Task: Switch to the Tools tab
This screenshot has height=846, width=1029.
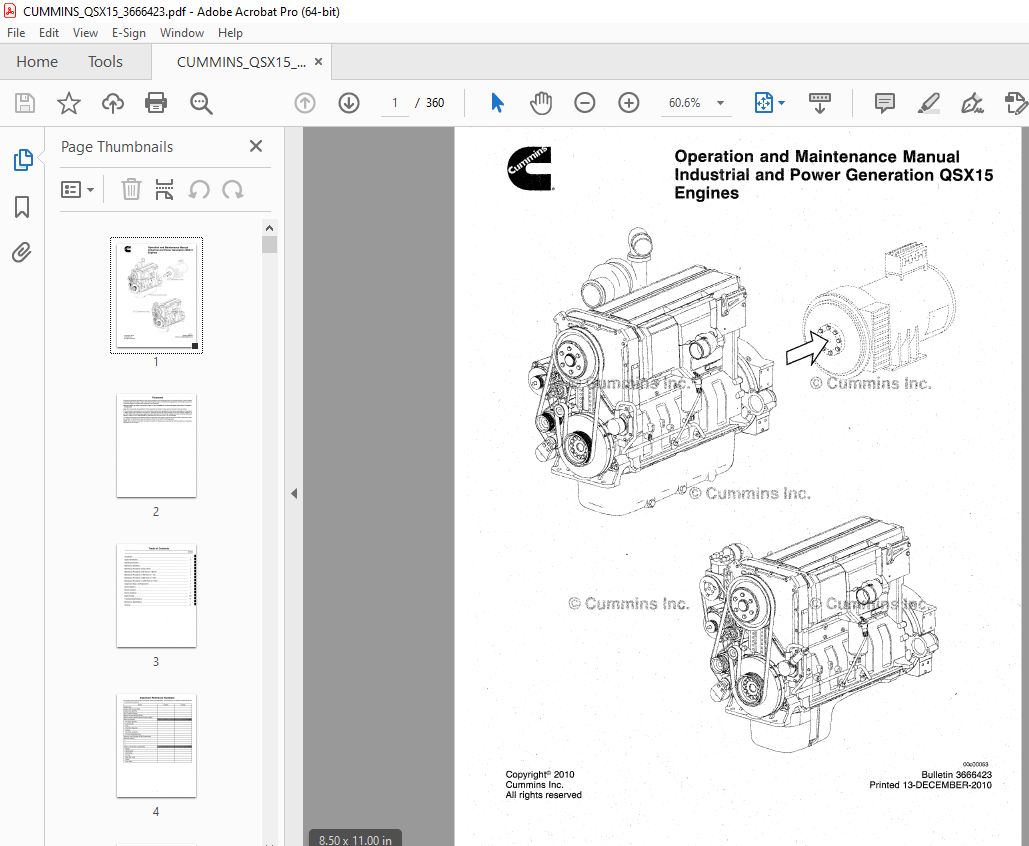Action: [106, 62]
